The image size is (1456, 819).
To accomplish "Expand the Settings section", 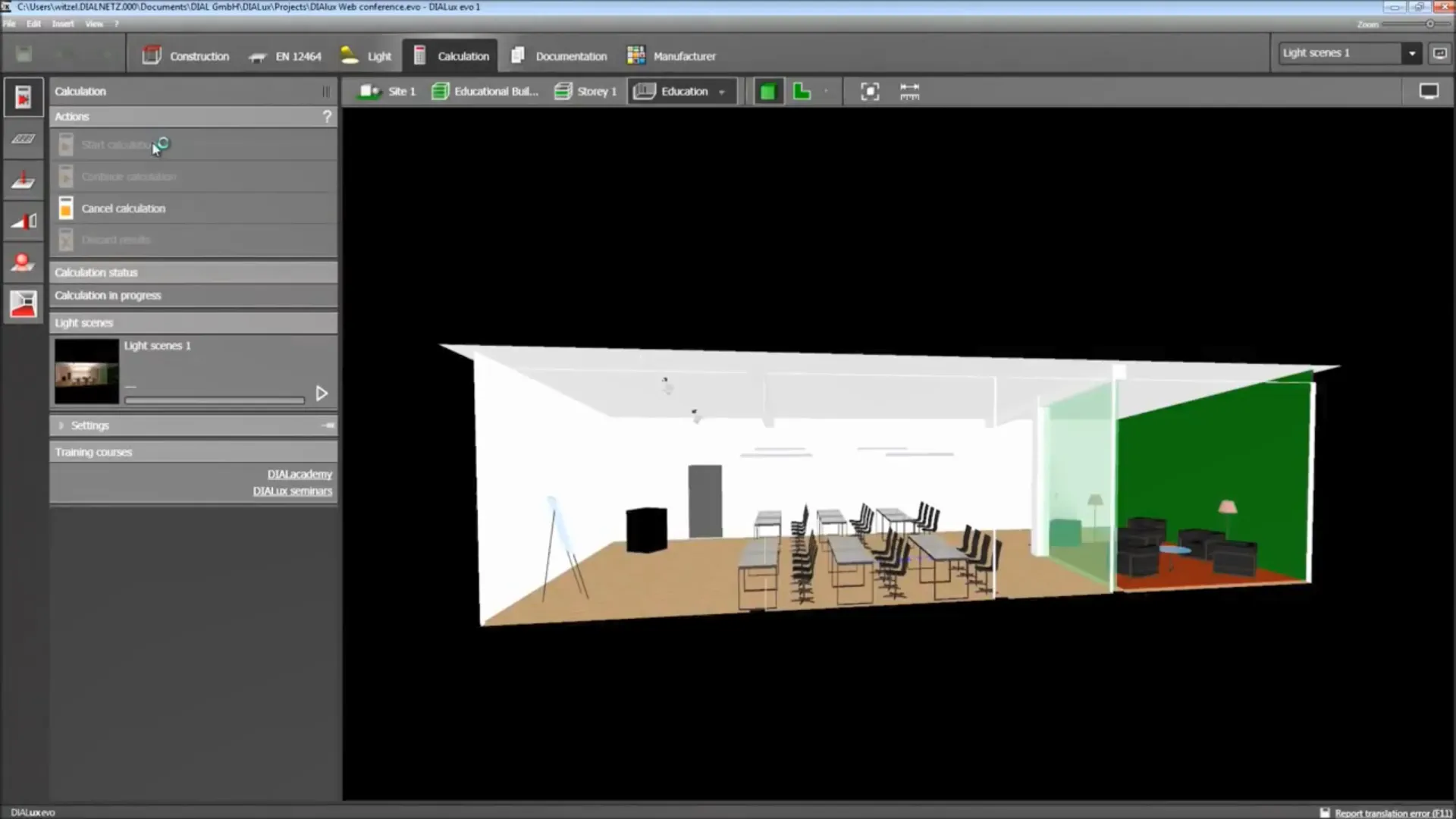I will 61,426.
